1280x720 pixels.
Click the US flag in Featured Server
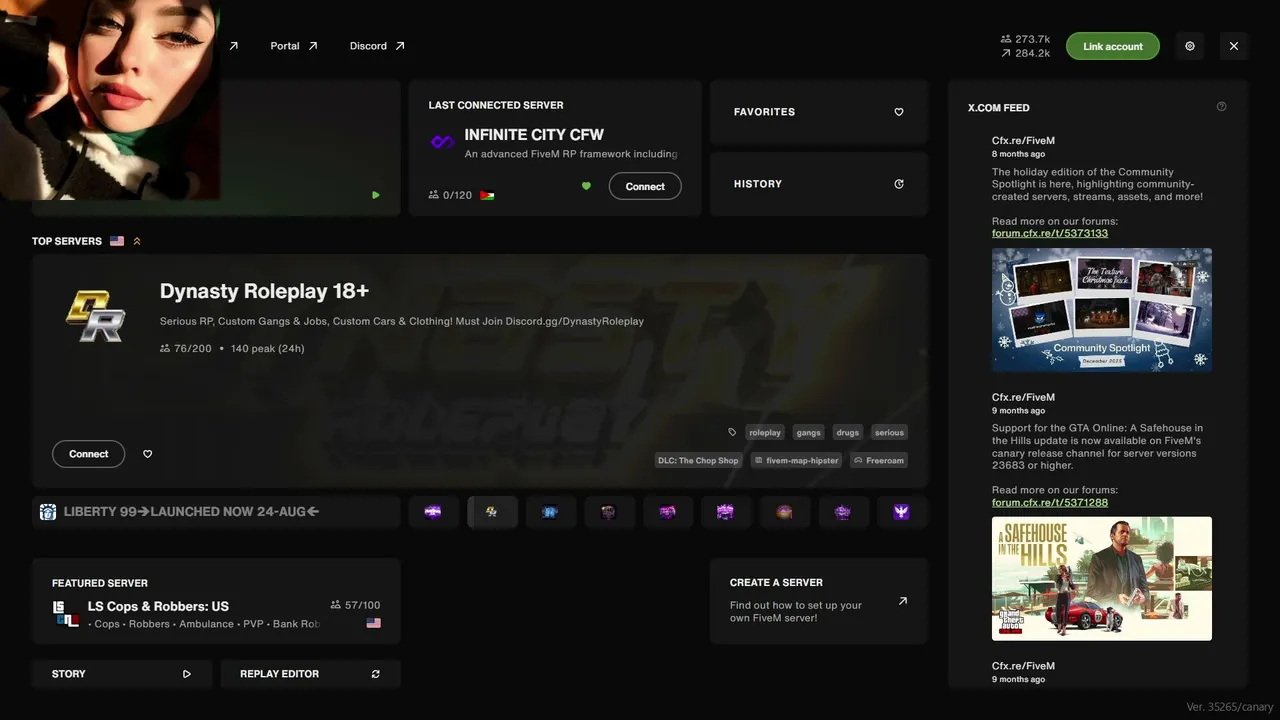(x=374, y=623)
